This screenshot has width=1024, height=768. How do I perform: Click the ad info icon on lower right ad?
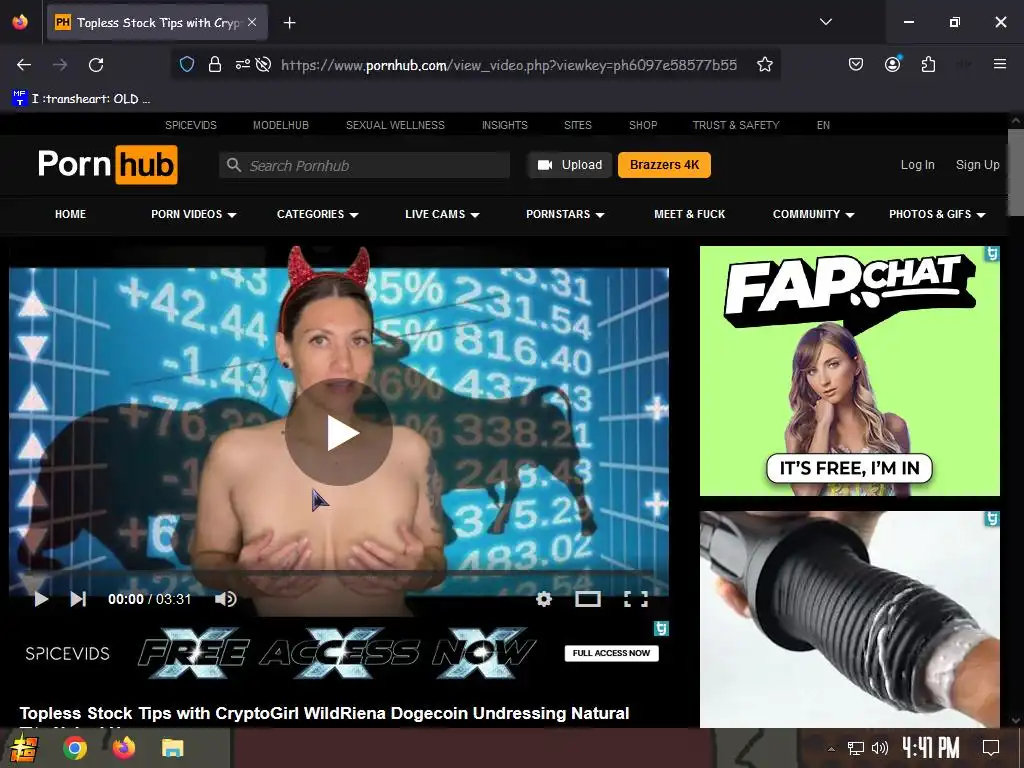[993, 519]
